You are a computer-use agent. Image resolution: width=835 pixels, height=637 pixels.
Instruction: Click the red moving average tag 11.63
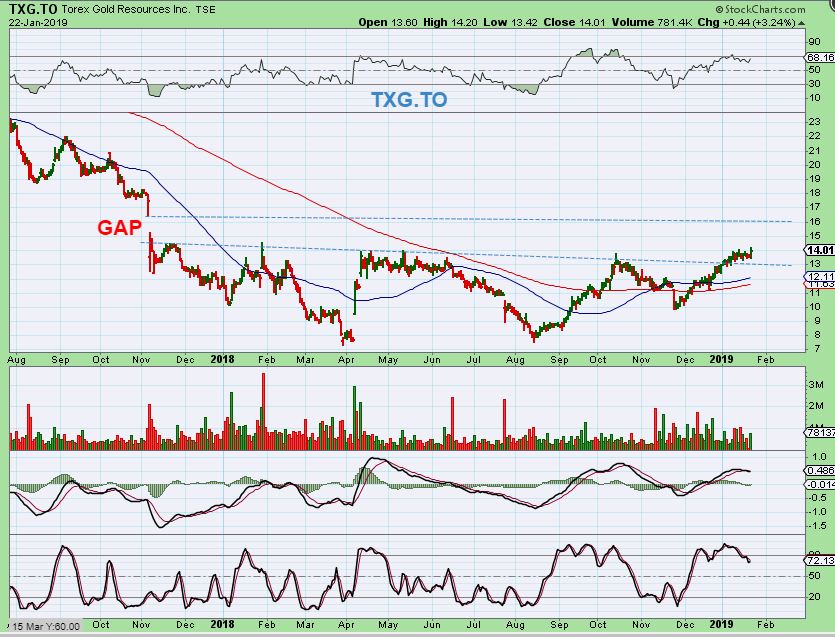point(820,284)
